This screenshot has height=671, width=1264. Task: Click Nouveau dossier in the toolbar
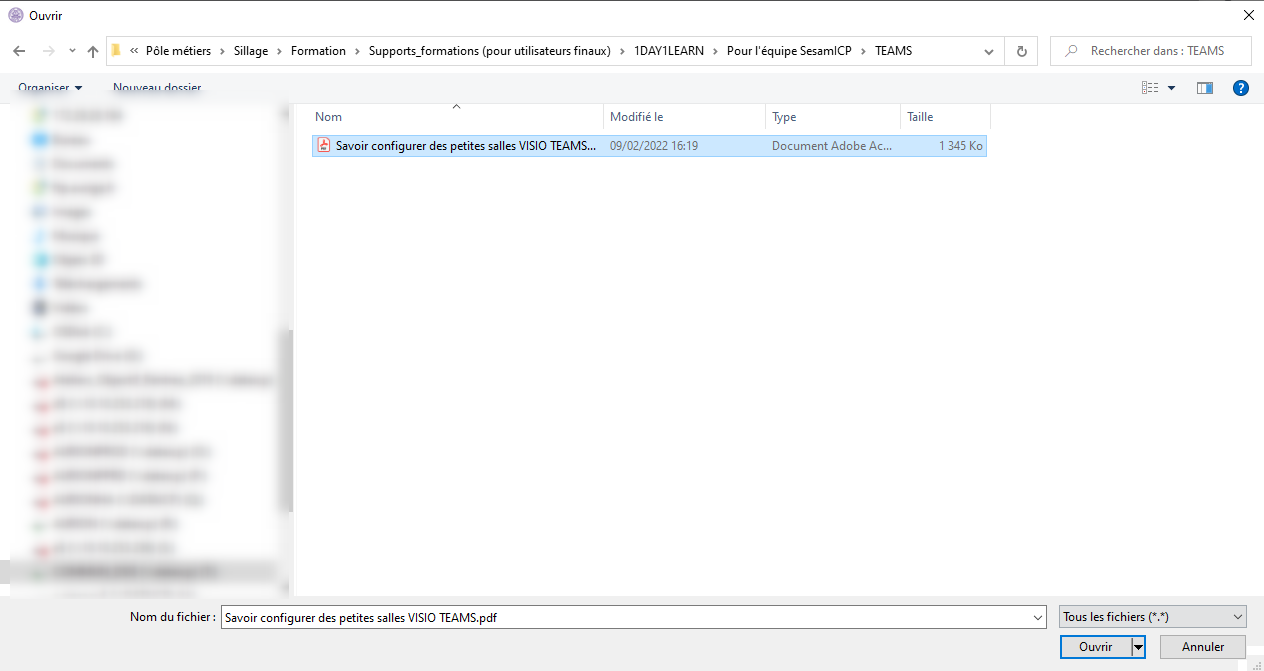(x=157, y=88)
